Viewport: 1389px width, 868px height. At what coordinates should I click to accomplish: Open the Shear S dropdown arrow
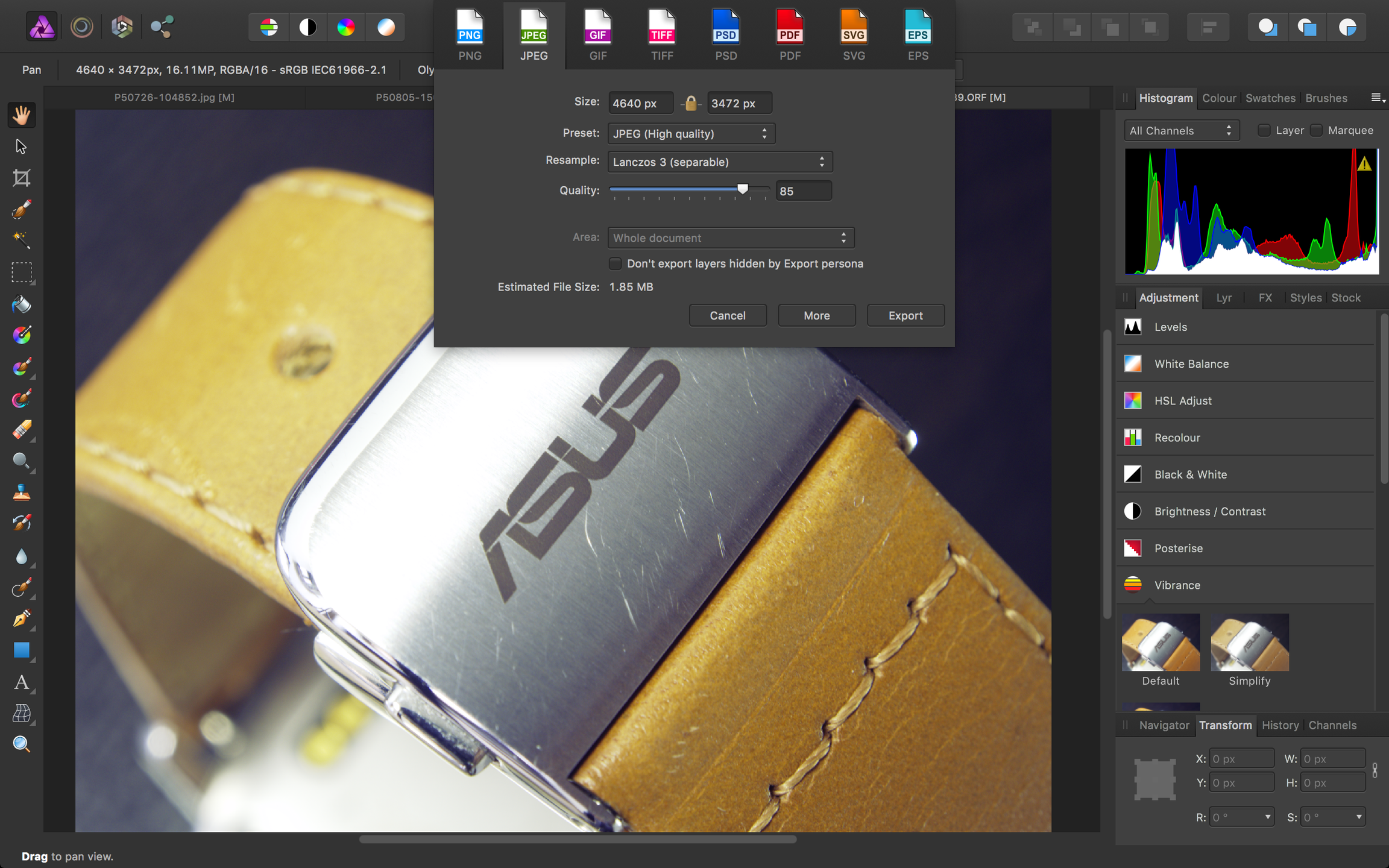(1359, 817)
